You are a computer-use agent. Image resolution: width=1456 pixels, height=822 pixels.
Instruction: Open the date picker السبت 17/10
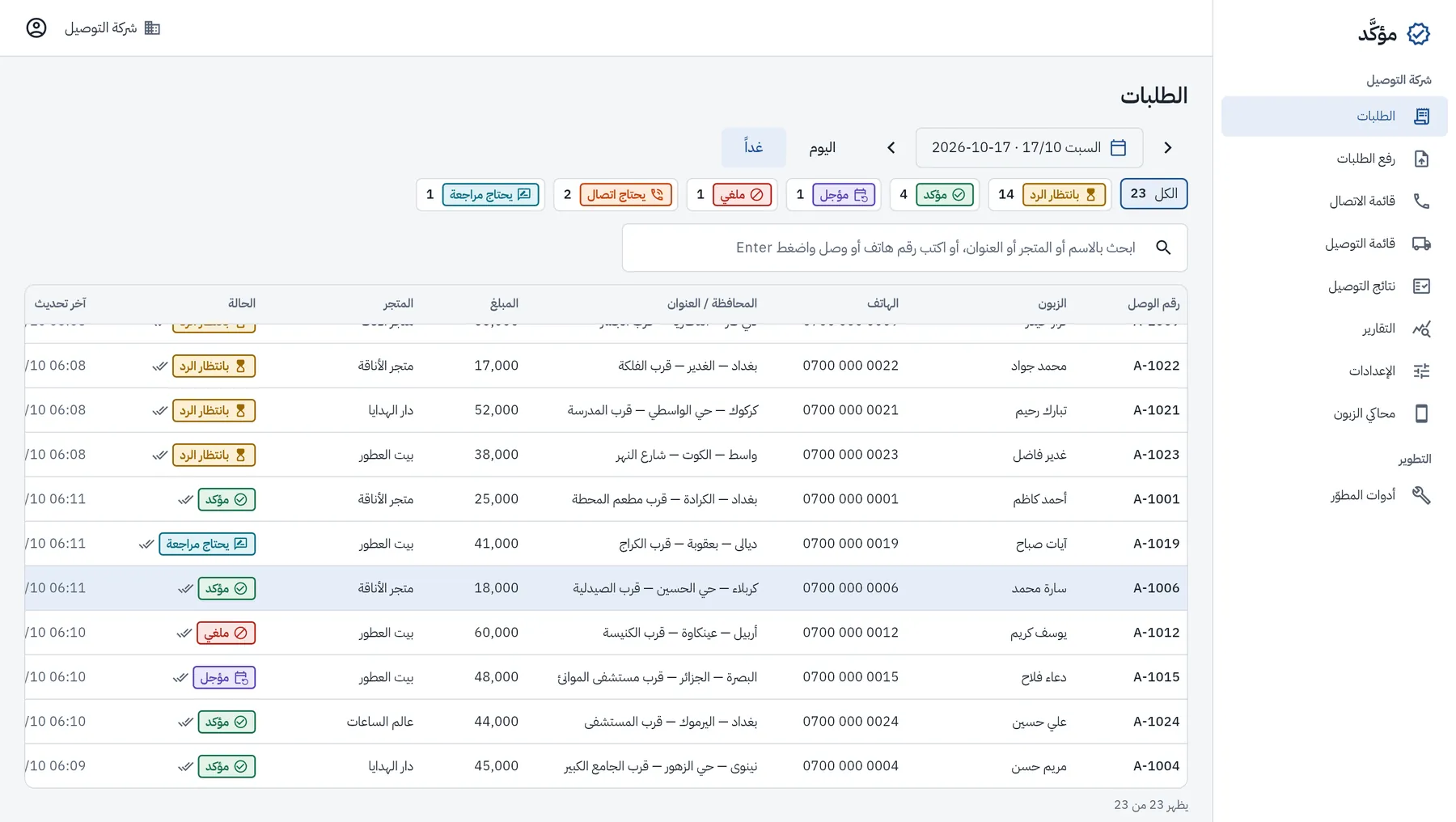click(1029, 147)
